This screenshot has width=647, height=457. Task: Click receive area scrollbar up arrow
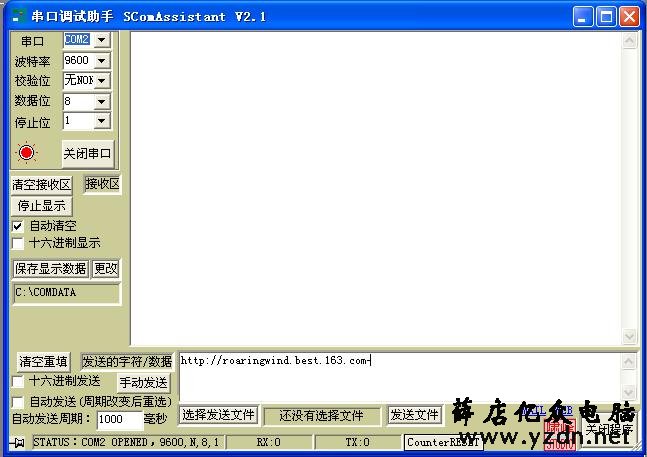point(629,40)
